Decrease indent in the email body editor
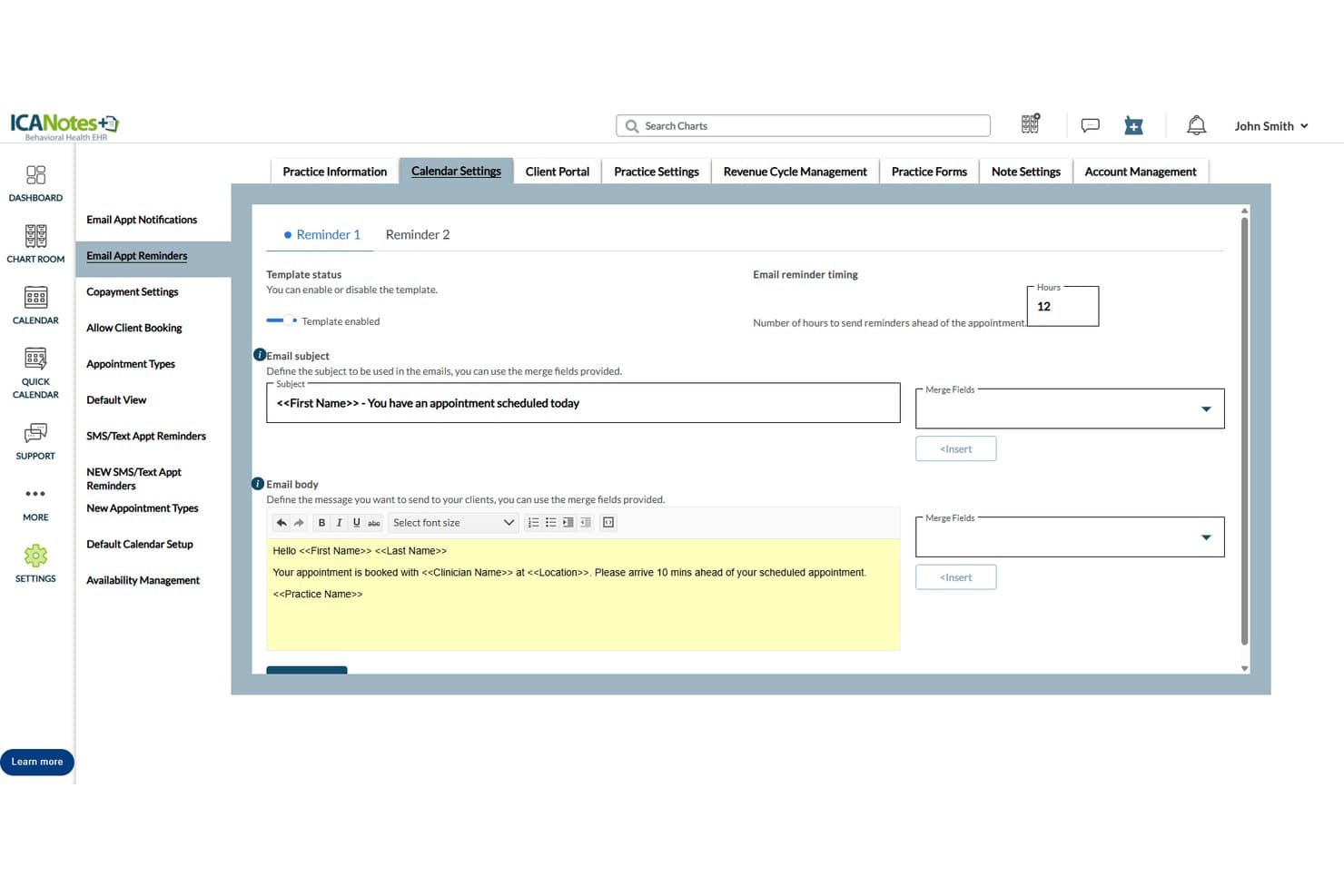Viewport: 1344px width, 896px height. click(x=585, y=523)
